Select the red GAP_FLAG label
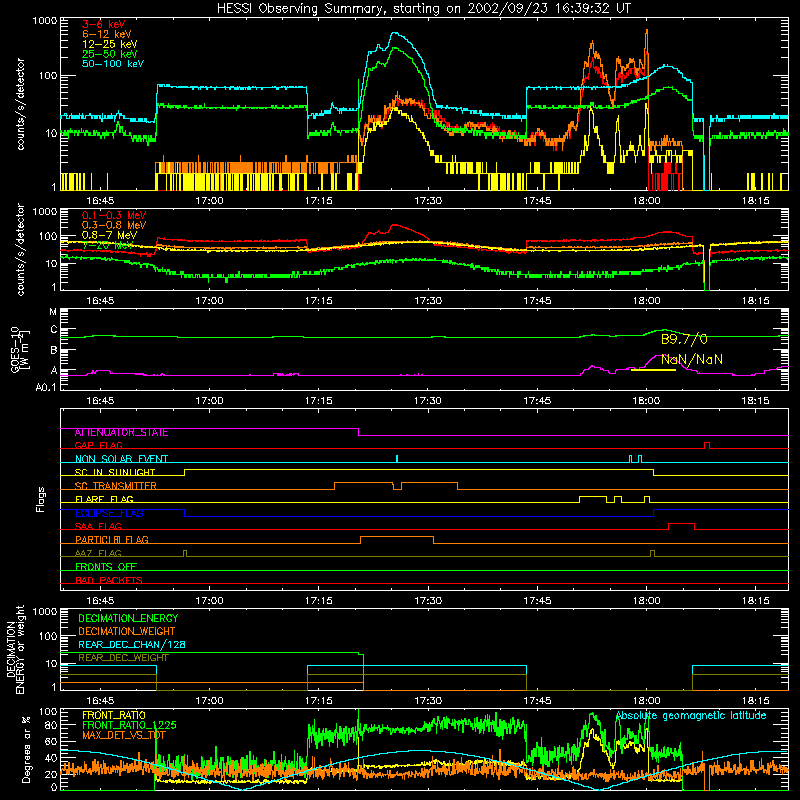Viewport: 800px width, 800px height. pyautogui.click(x=98, y=445)
